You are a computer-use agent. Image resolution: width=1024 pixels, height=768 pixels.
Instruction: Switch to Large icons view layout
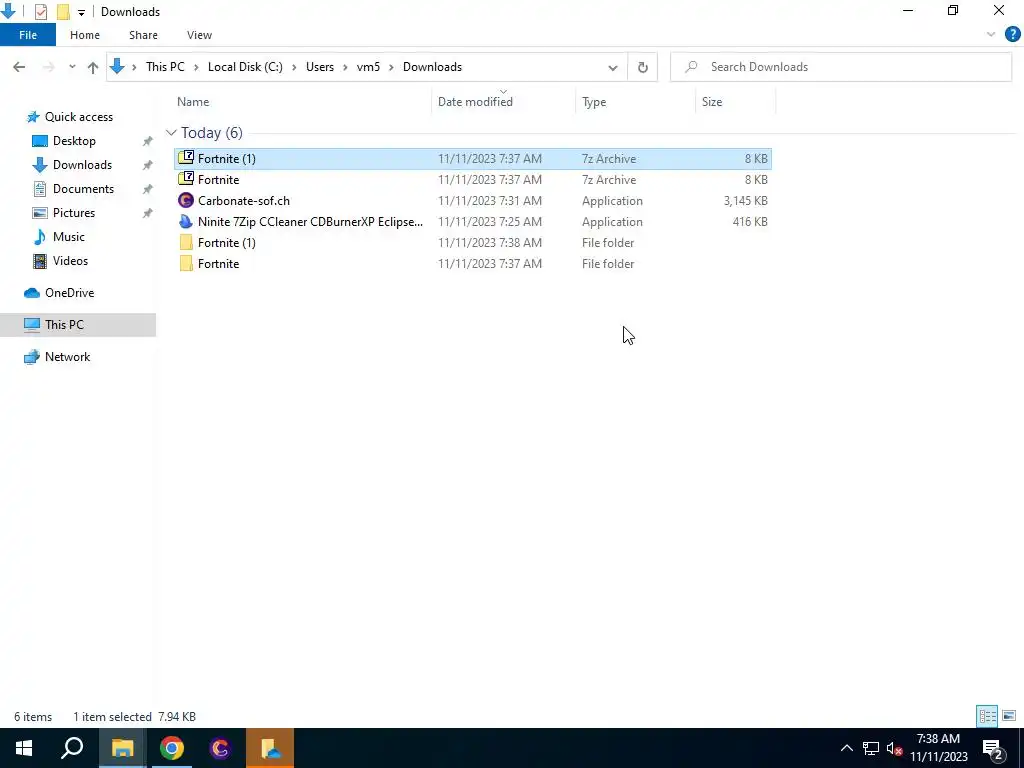[x=1009, y=716]
